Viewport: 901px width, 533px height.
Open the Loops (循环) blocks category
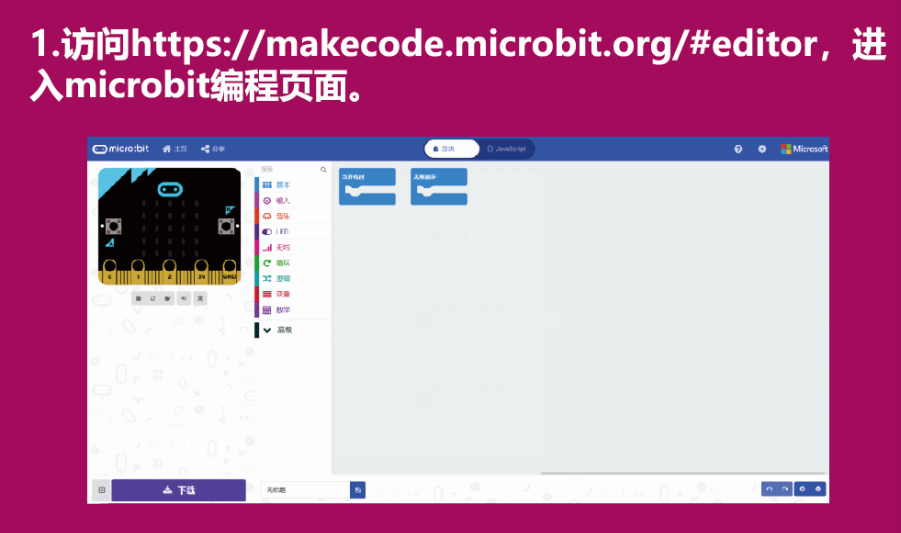click(x=293, y=262)
